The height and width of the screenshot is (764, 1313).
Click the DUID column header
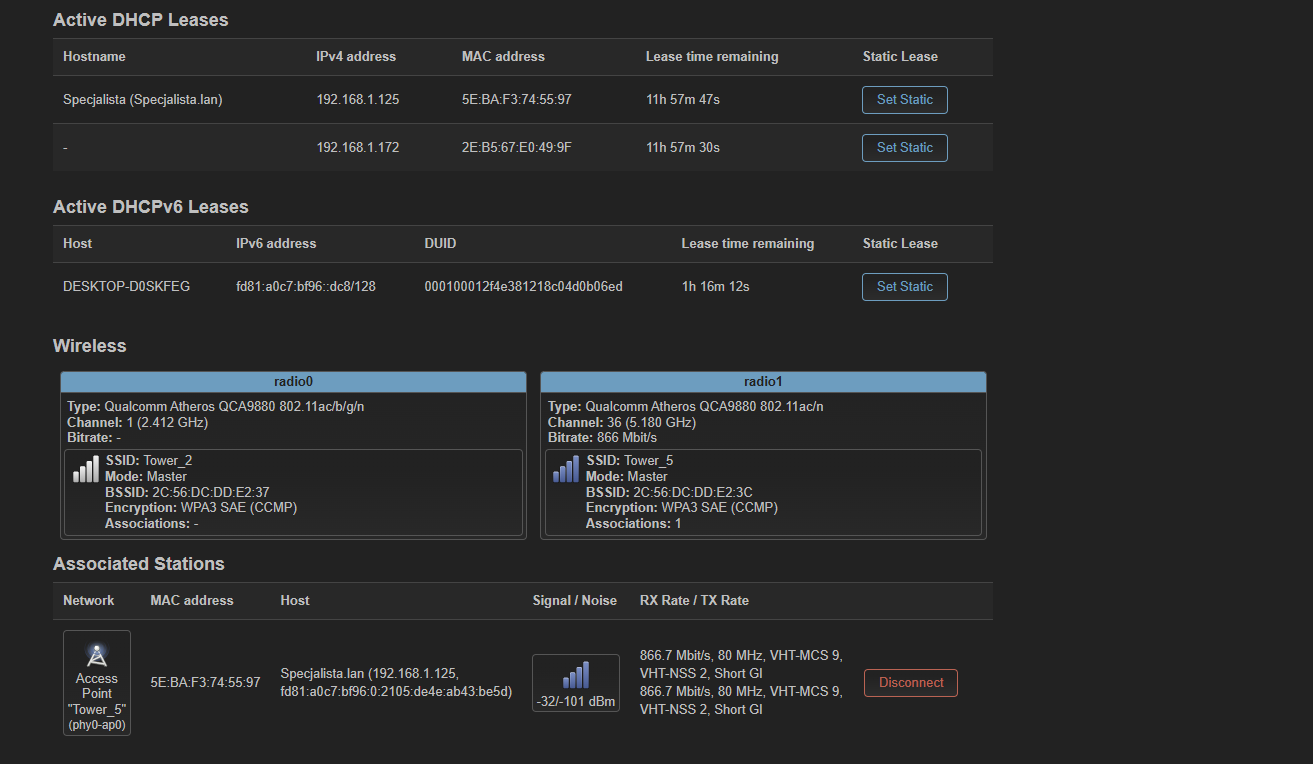[x=441, y=244]
